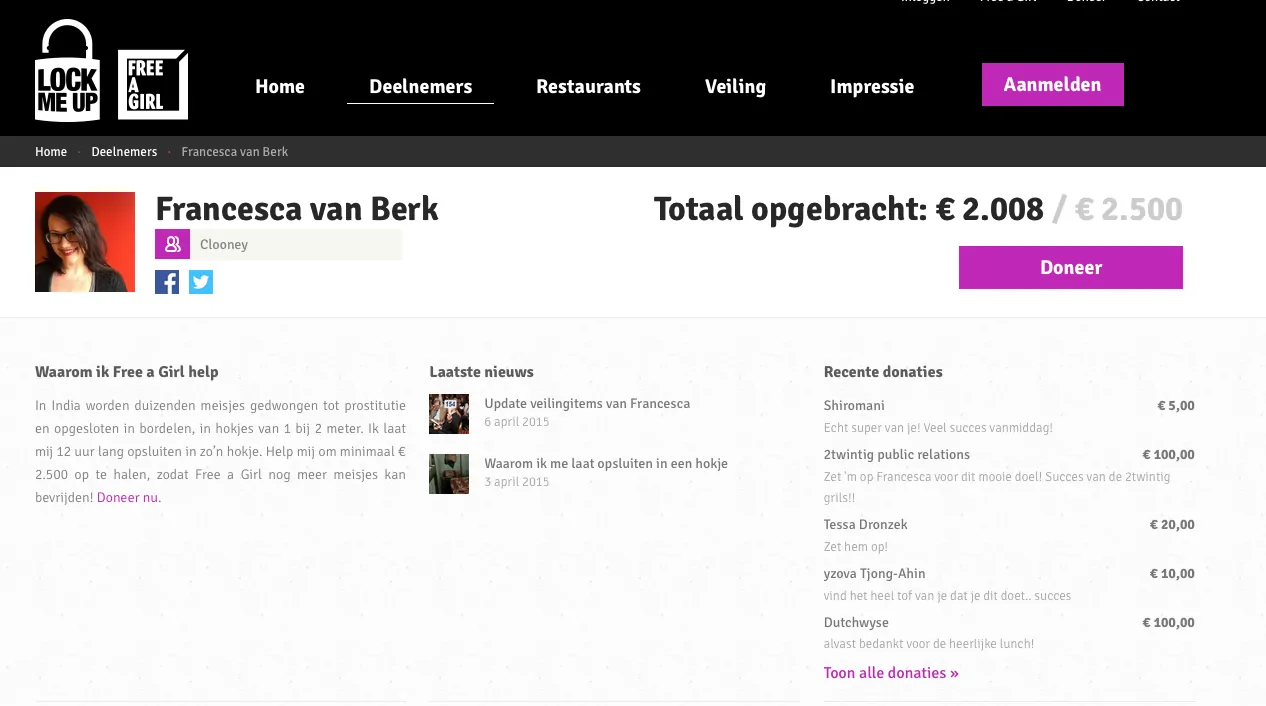Click the Lock Me Up padlock logo
This screenshot has width=1266, height=706.
click(67, 72)
